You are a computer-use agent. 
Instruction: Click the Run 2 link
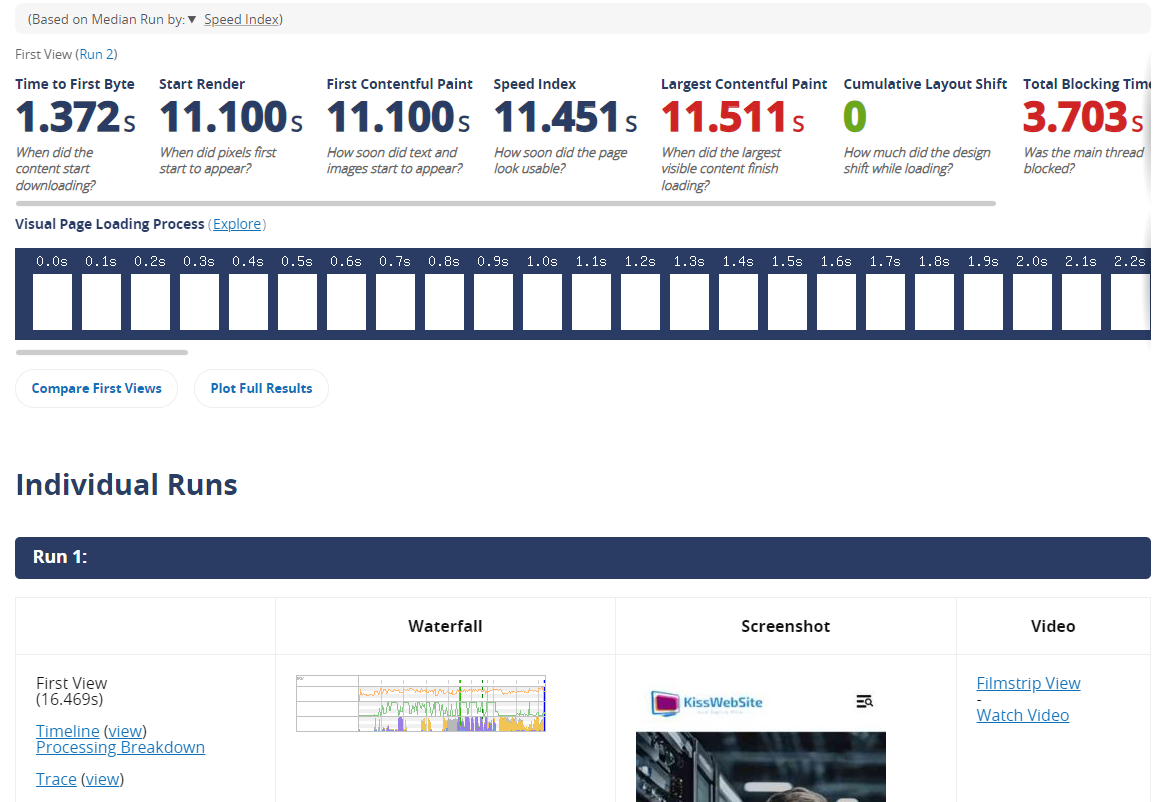pyautogui.click(x=97, y=54)
